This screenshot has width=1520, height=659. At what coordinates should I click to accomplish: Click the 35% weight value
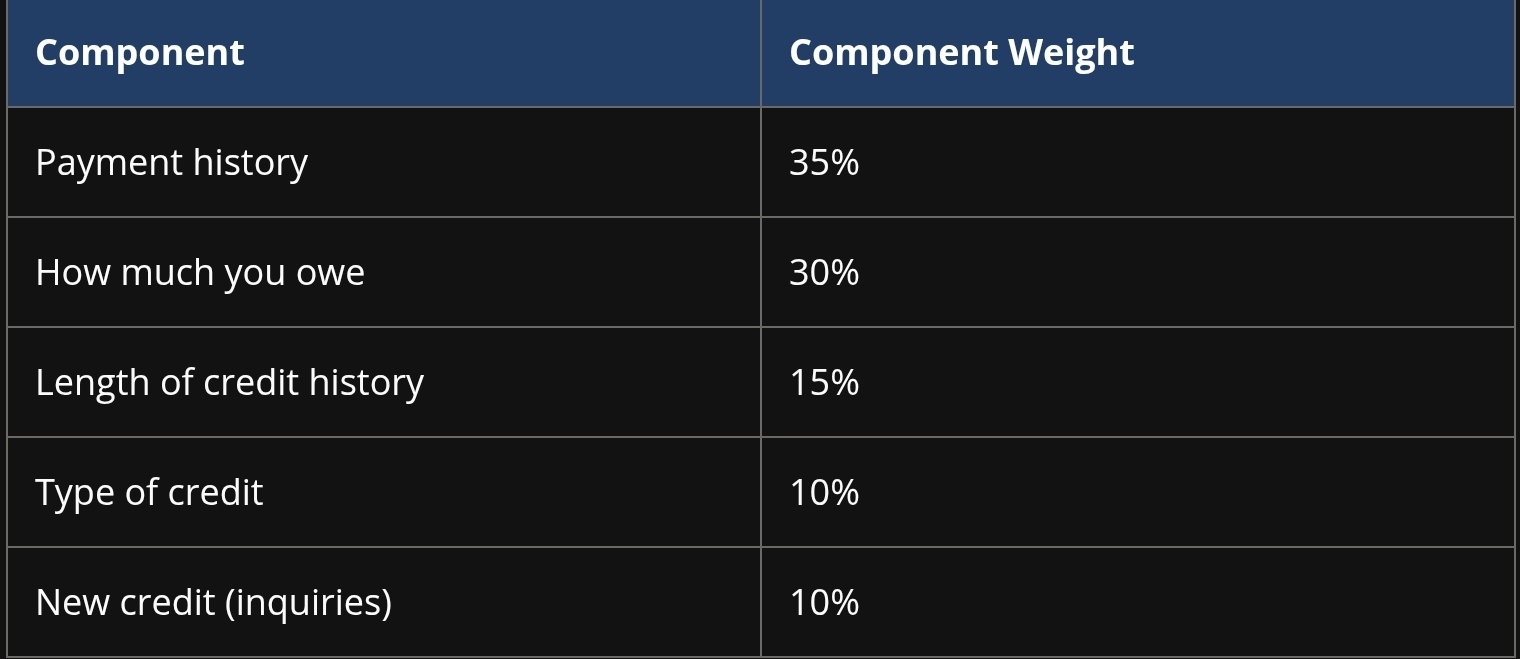(x=824, y=162)
